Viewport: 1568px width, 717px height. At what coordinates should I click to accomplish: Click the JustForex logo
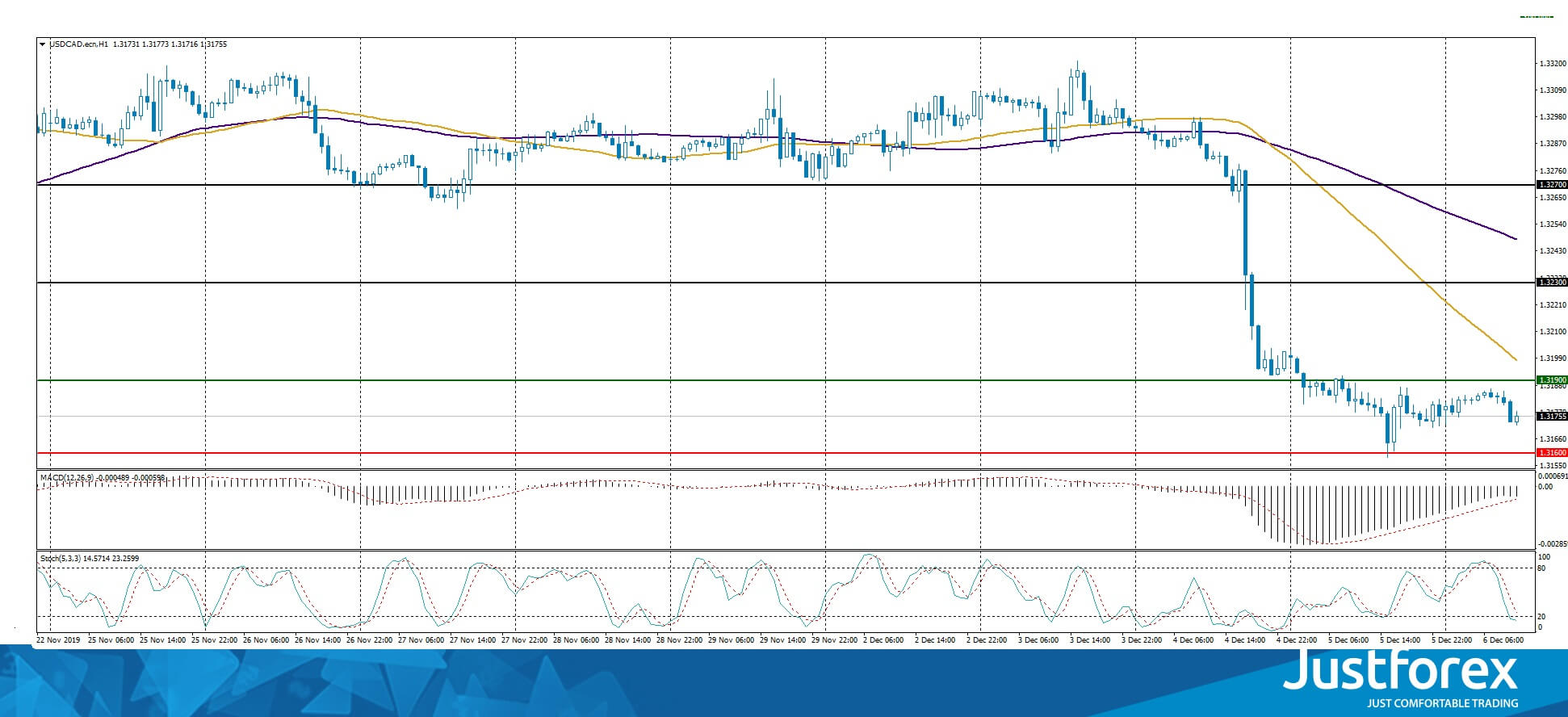tap(1401, 672)
